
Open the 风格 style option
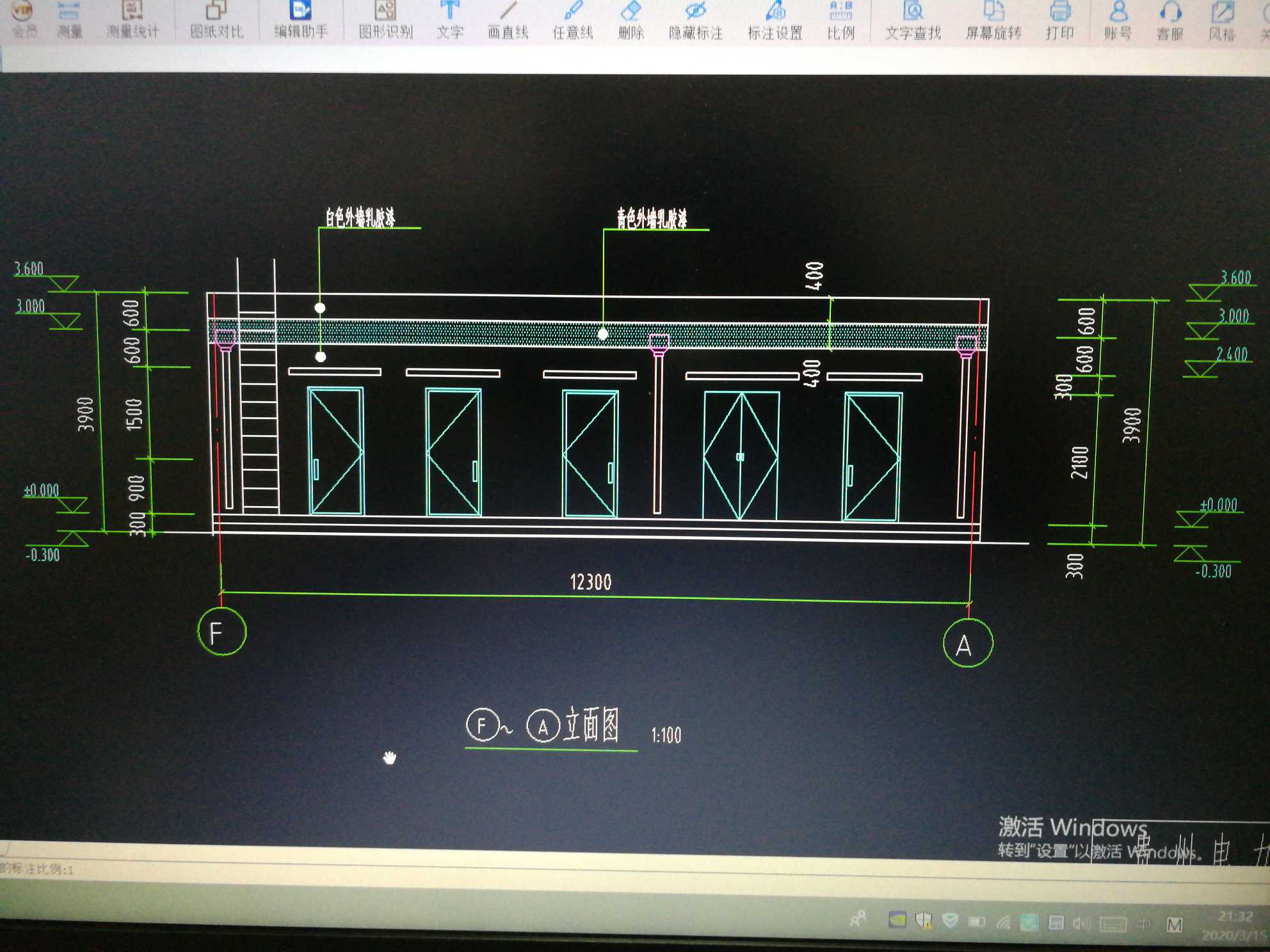coord(1222,20)
